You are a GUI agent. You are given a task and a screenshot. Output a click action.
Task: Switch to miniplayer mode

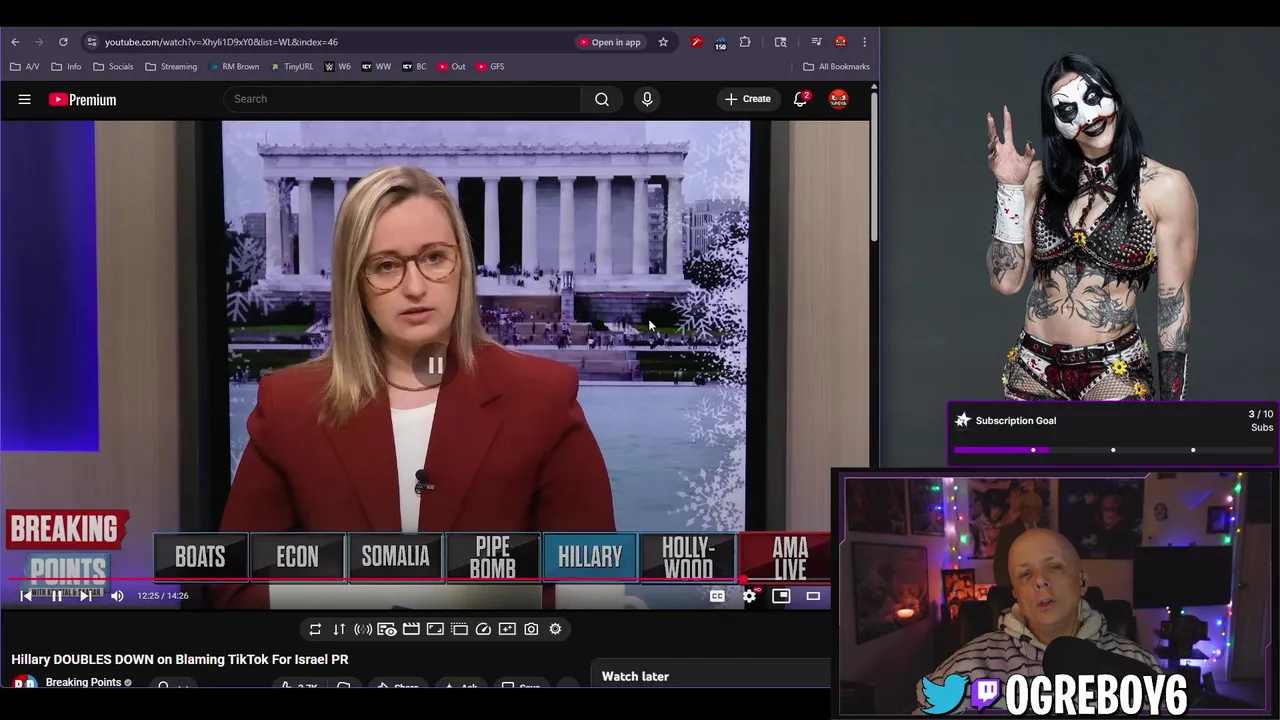point(781,596)
